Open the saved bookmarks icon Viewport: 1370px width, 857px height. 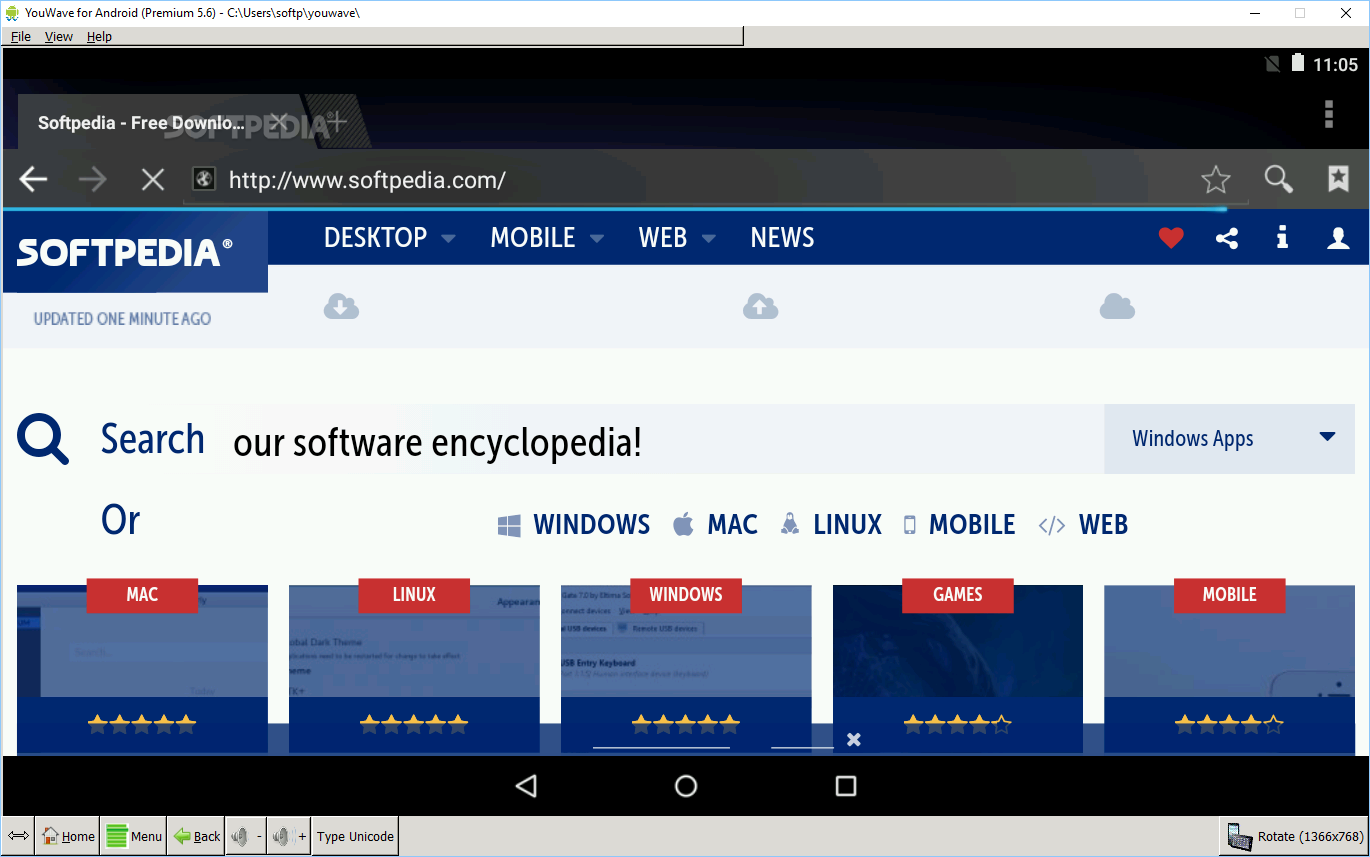[1338, 179]
